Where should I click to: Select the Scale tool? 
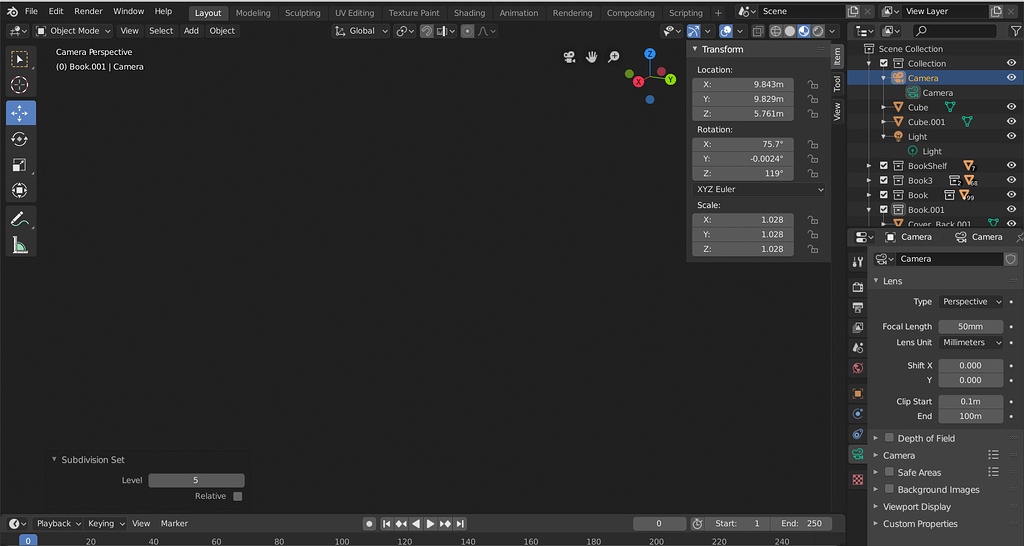[x=20, y=165]
